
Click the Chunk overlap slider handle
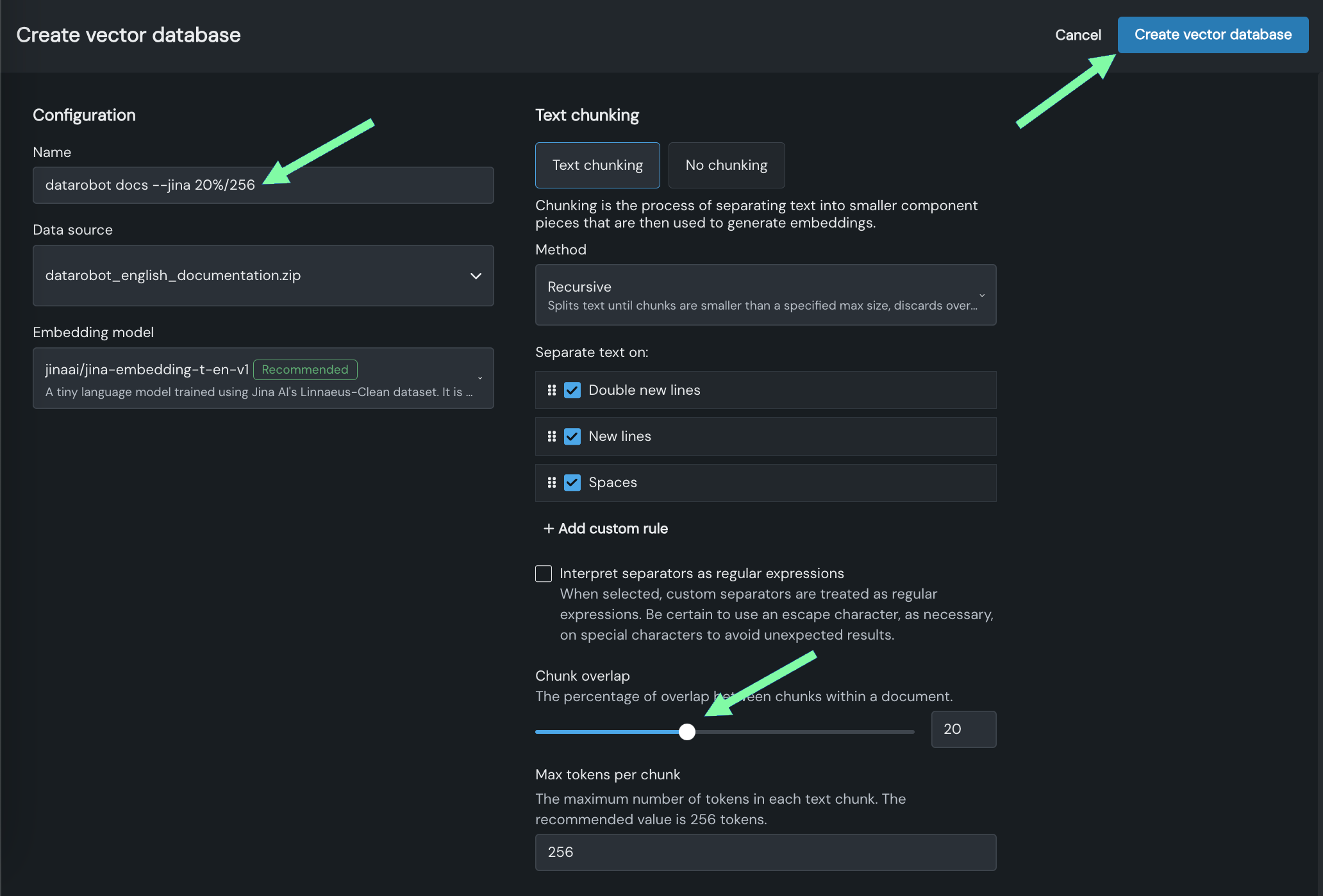click(x=687, y=732)
